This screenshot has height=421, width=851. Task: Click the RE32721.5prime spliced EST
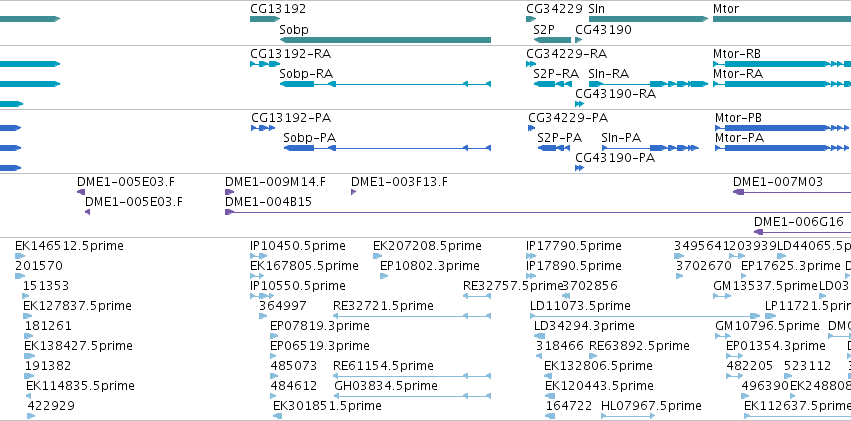coord(412,316)
